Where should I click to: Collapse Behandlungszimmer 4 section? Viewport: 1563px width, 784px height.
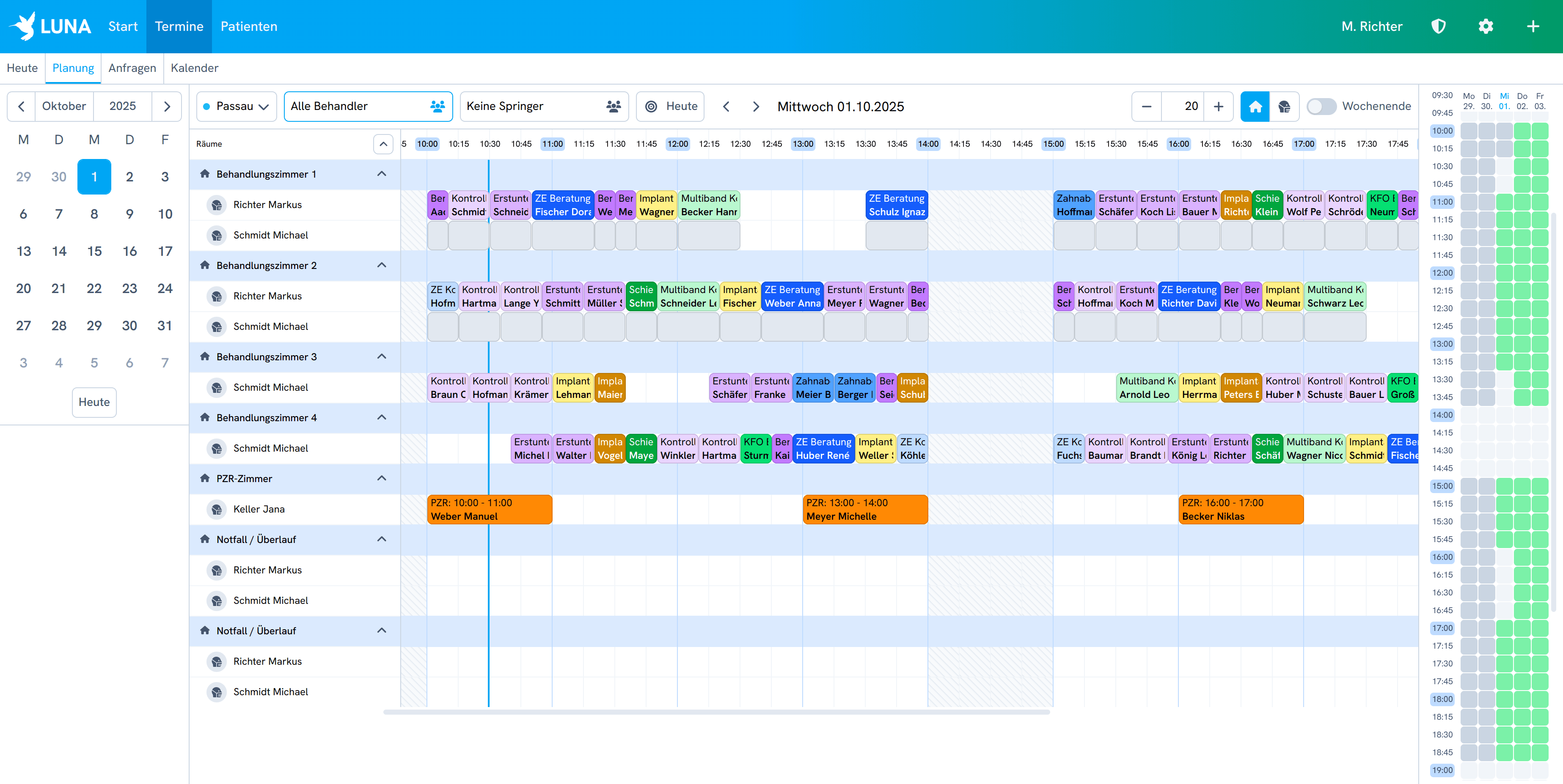[382, 417]
